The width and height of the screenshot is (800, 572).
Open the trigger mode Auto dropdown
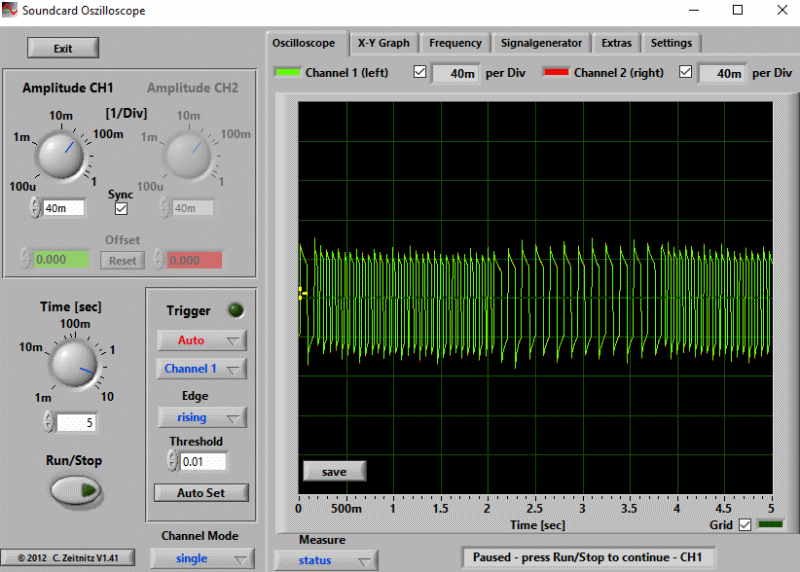pyautogui.click(x=202, y=340)
